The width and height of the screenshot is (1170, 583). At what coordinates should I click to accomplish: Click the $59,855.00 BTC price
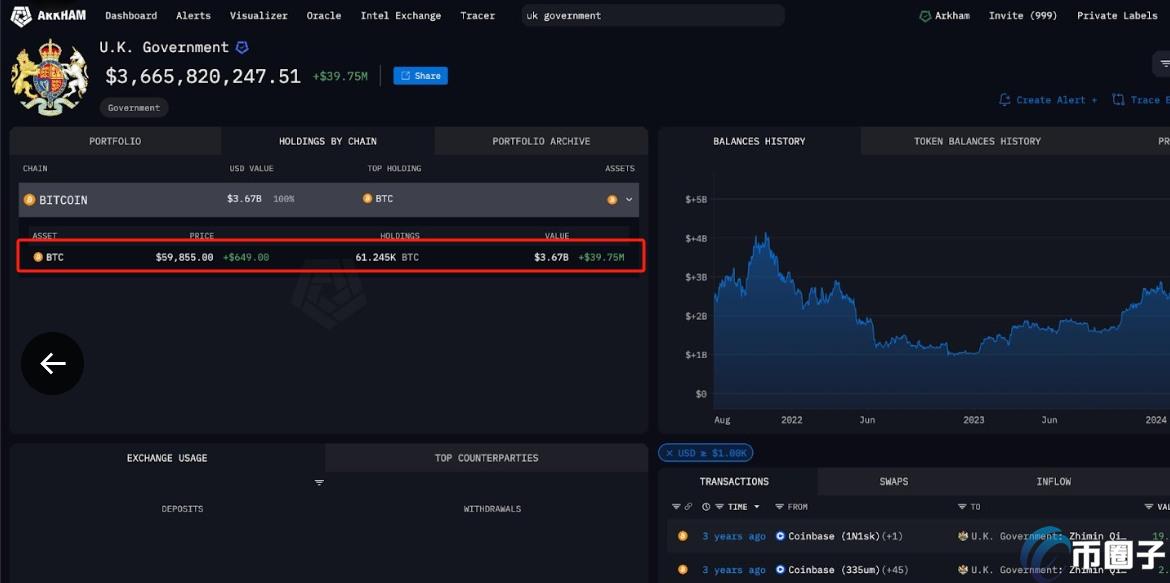pyautogui.click(x=184, y=258)
